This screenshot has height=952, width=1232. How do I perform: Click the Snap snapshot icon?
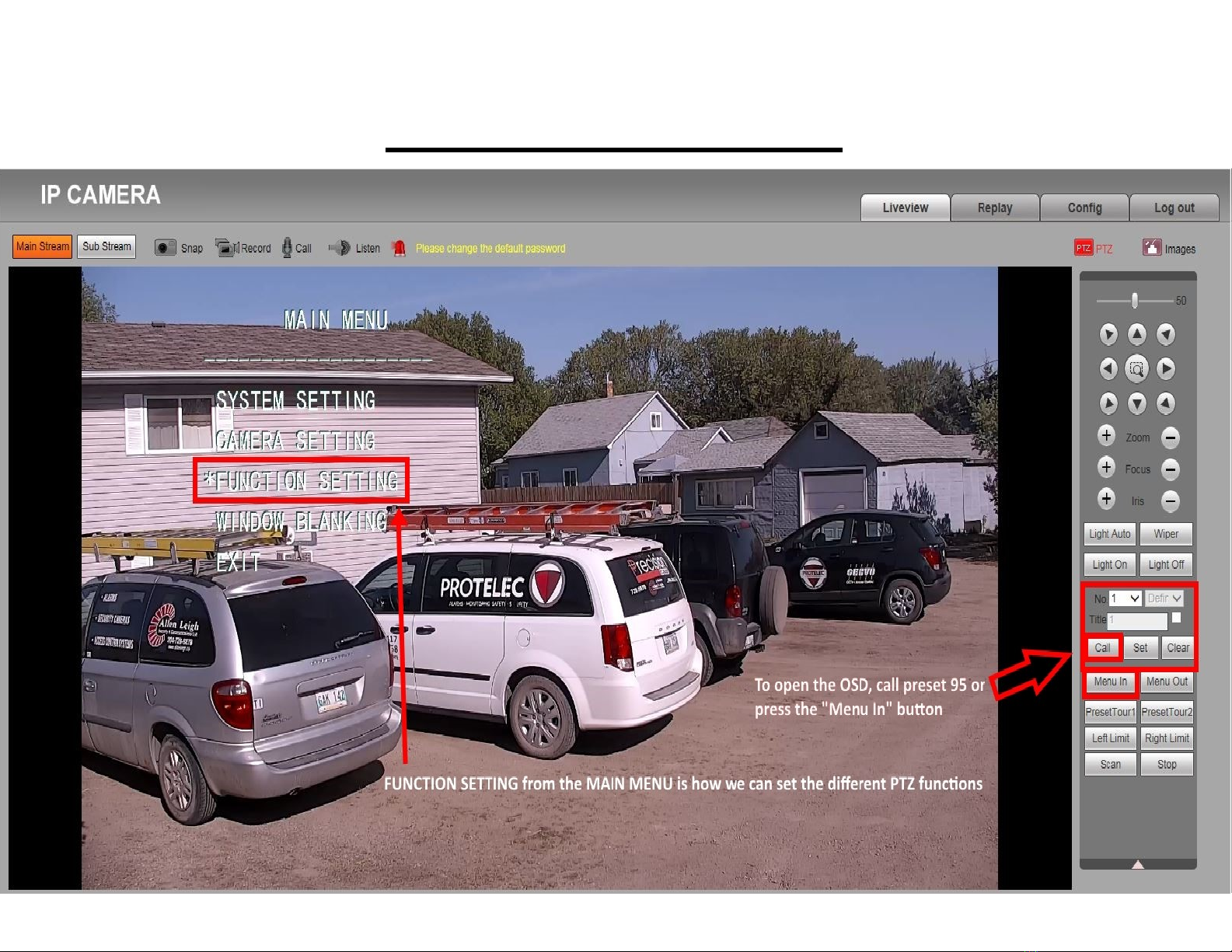165,248
